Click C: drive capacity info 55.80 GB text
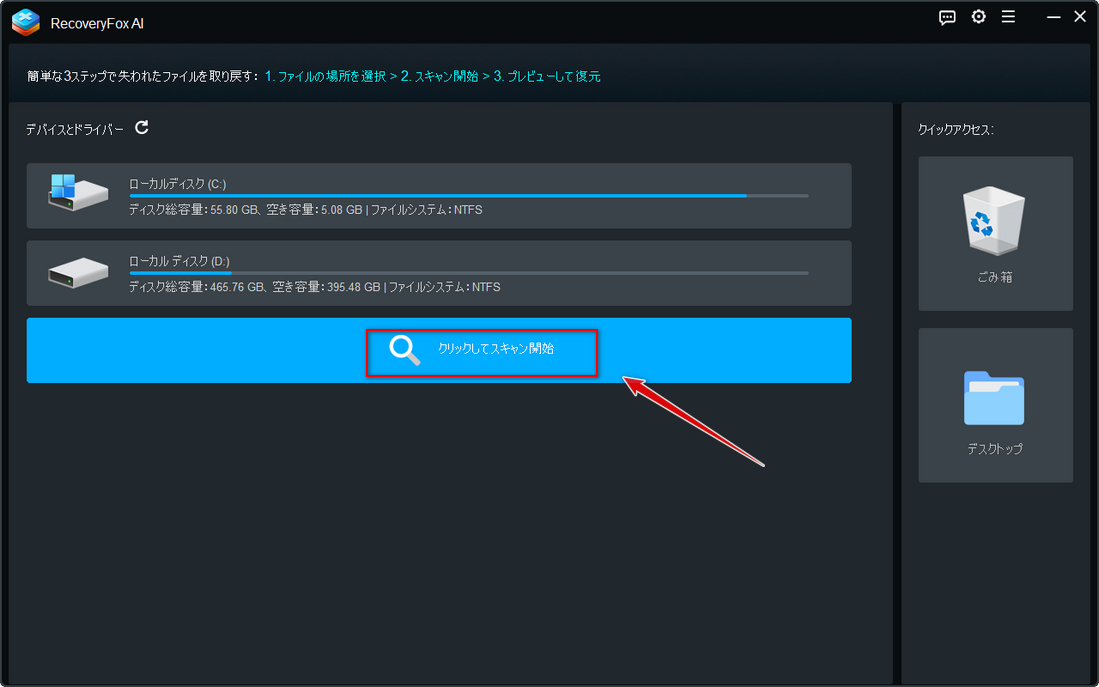This screenshot has width=1099, height=687. [x=306, y=210]
